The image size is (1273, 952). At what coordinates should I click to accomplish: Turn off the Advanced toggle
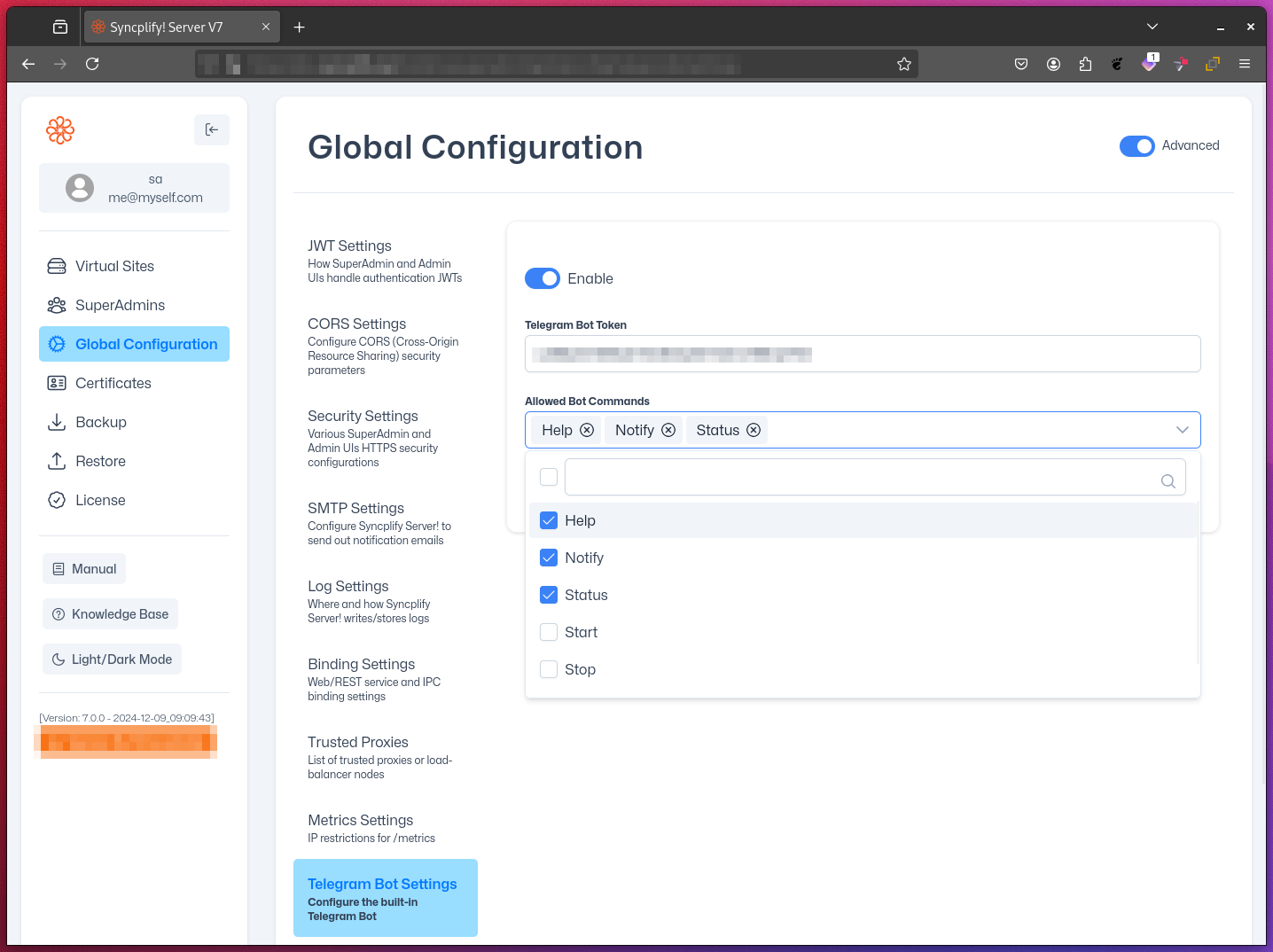1136,146
